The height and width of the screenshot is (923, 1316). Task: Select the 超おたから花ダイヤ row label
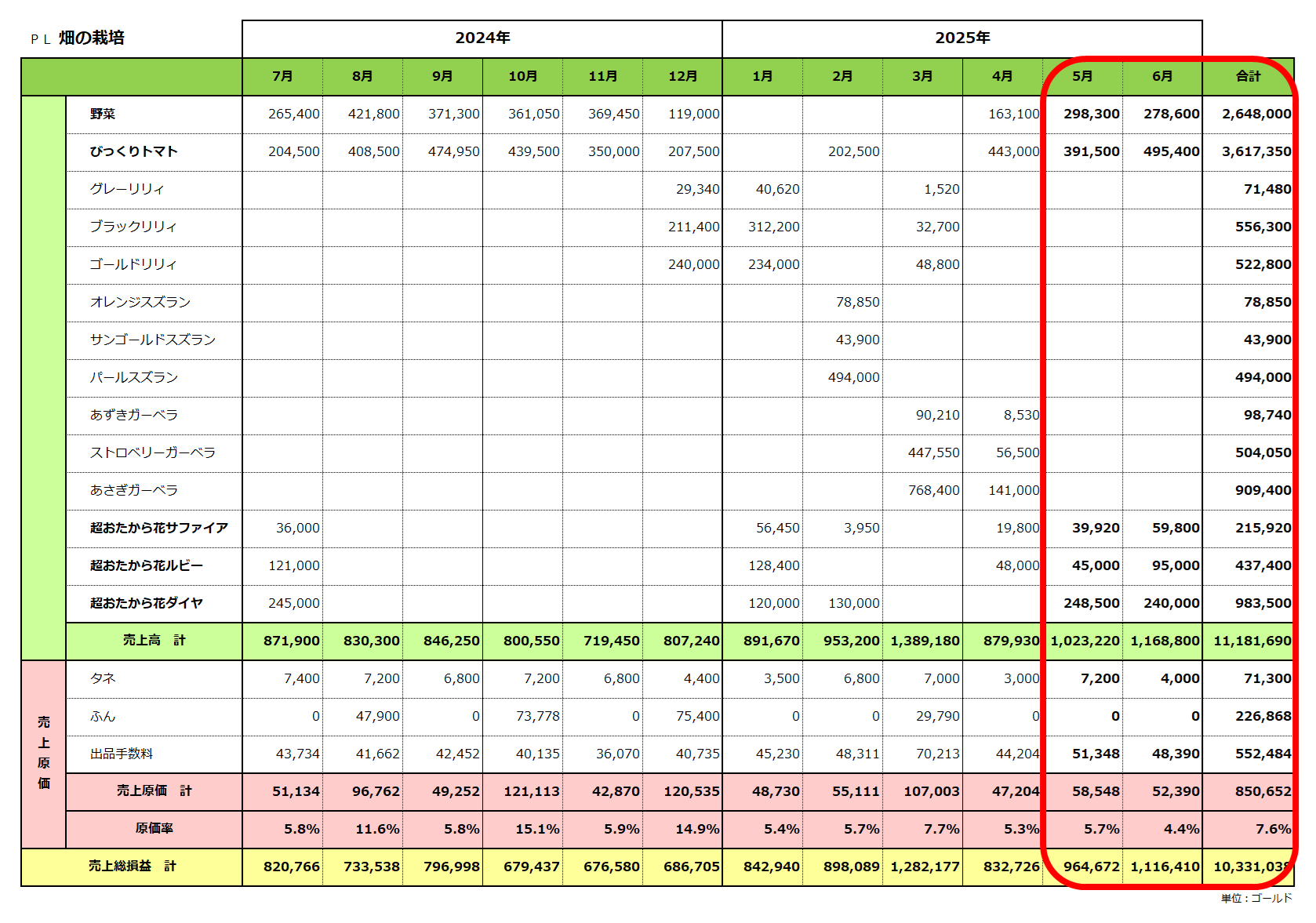click(x=147, y=603)
